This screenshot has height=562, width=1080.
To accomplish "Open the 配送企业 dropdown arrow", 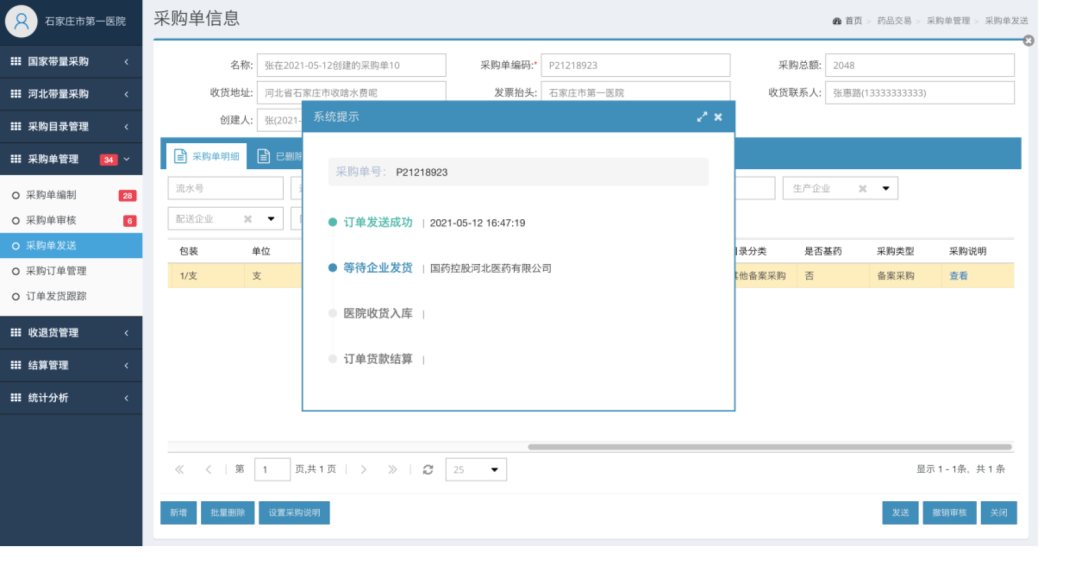I will pos(270,219).
